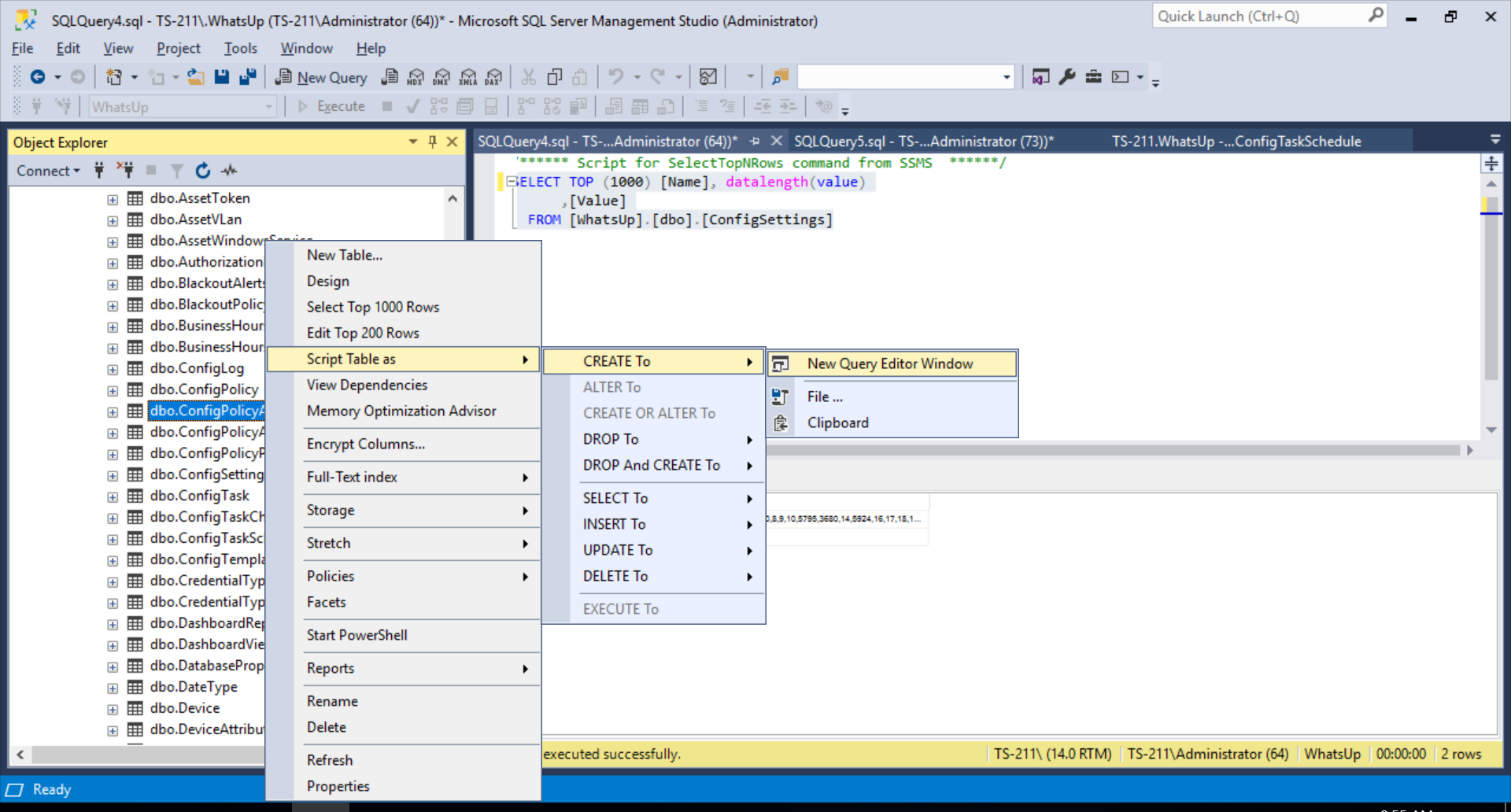Open a new XMLA query window

click(468, 76)
